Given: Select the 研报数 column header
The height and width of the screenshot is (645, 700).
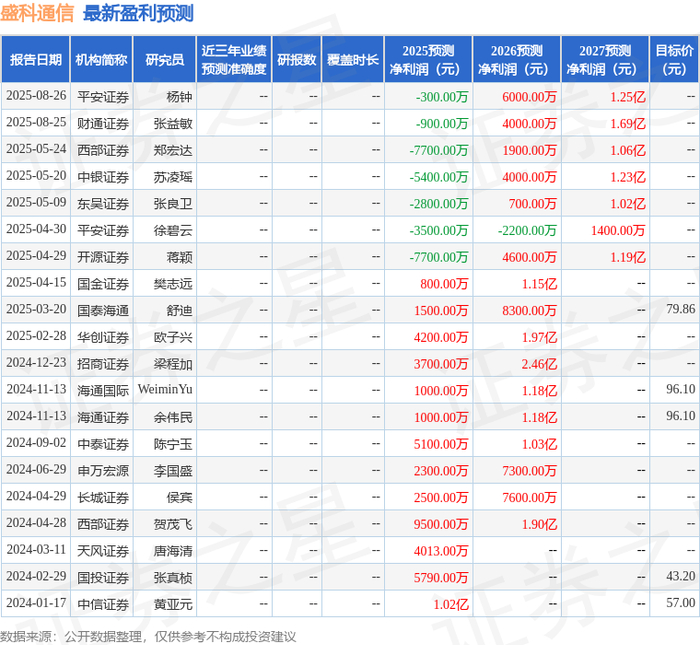Looking at the screenshot, I should (297, 59).
